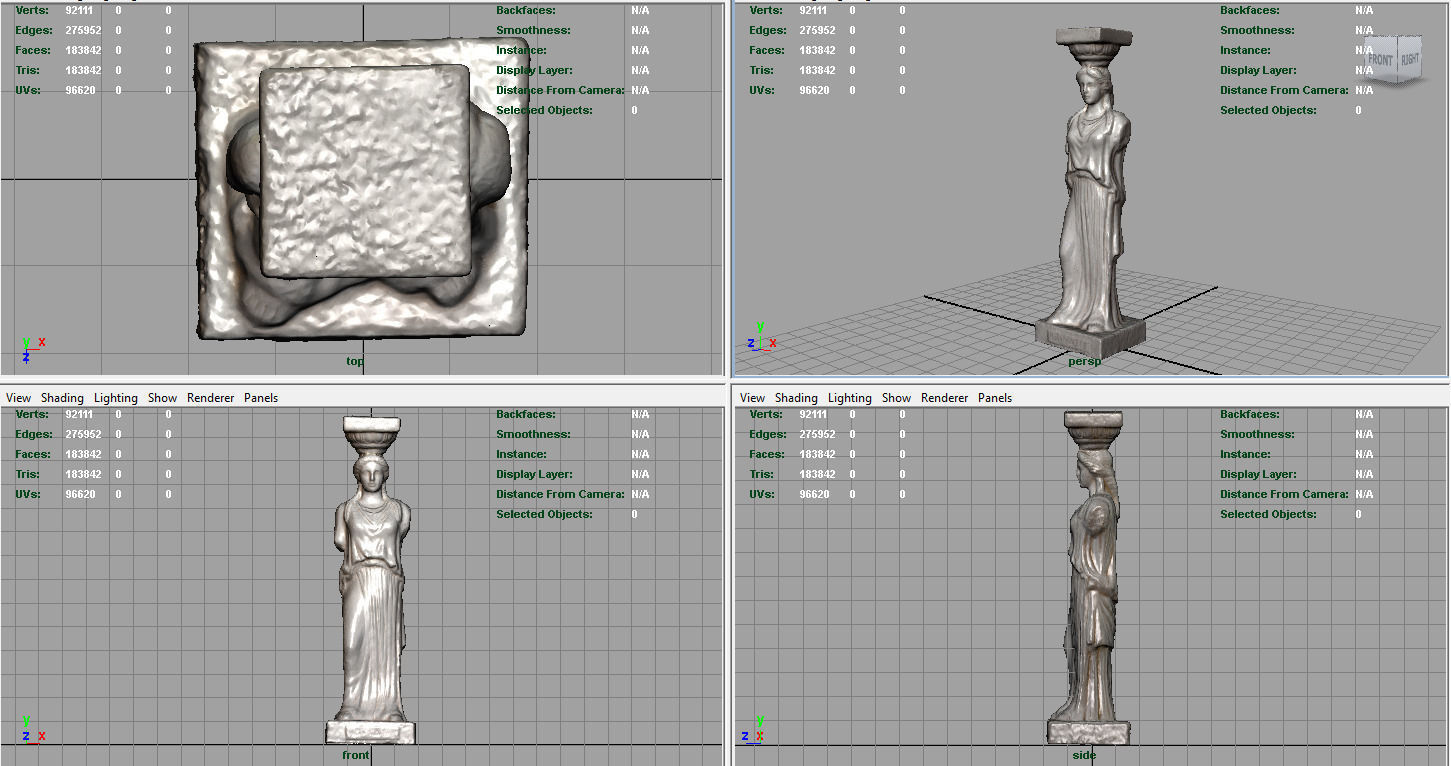Open the View menu in the side panel
The width and height of the screenshot is (1451, 766).
coord(752,398)
